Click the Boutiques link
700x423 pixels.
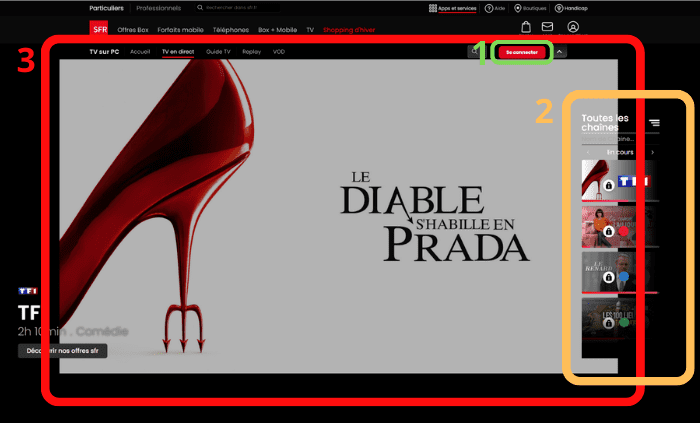coord(534,8)
